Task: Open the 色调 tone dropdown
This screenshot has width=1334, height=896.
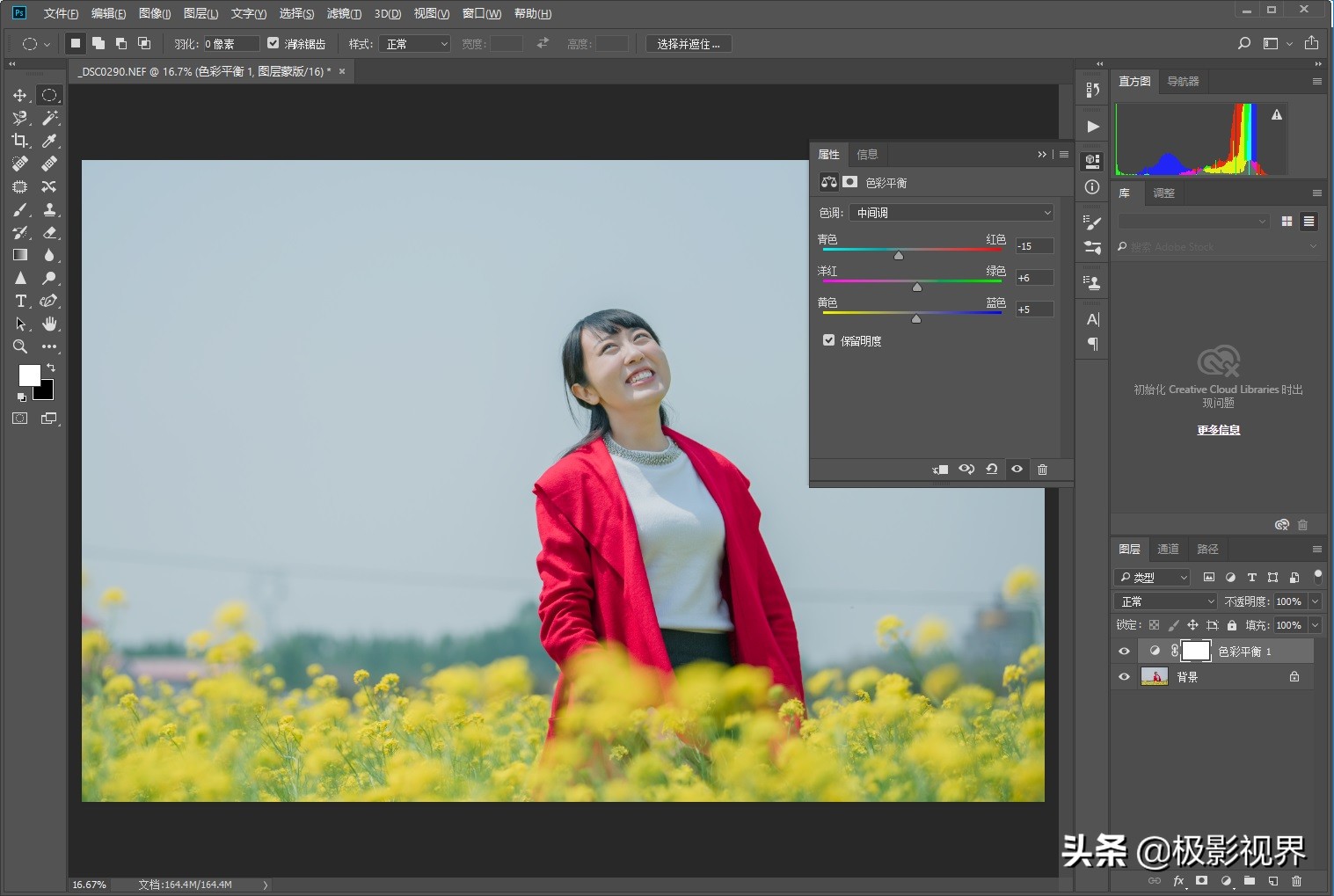Action: [x=952, y=213]
